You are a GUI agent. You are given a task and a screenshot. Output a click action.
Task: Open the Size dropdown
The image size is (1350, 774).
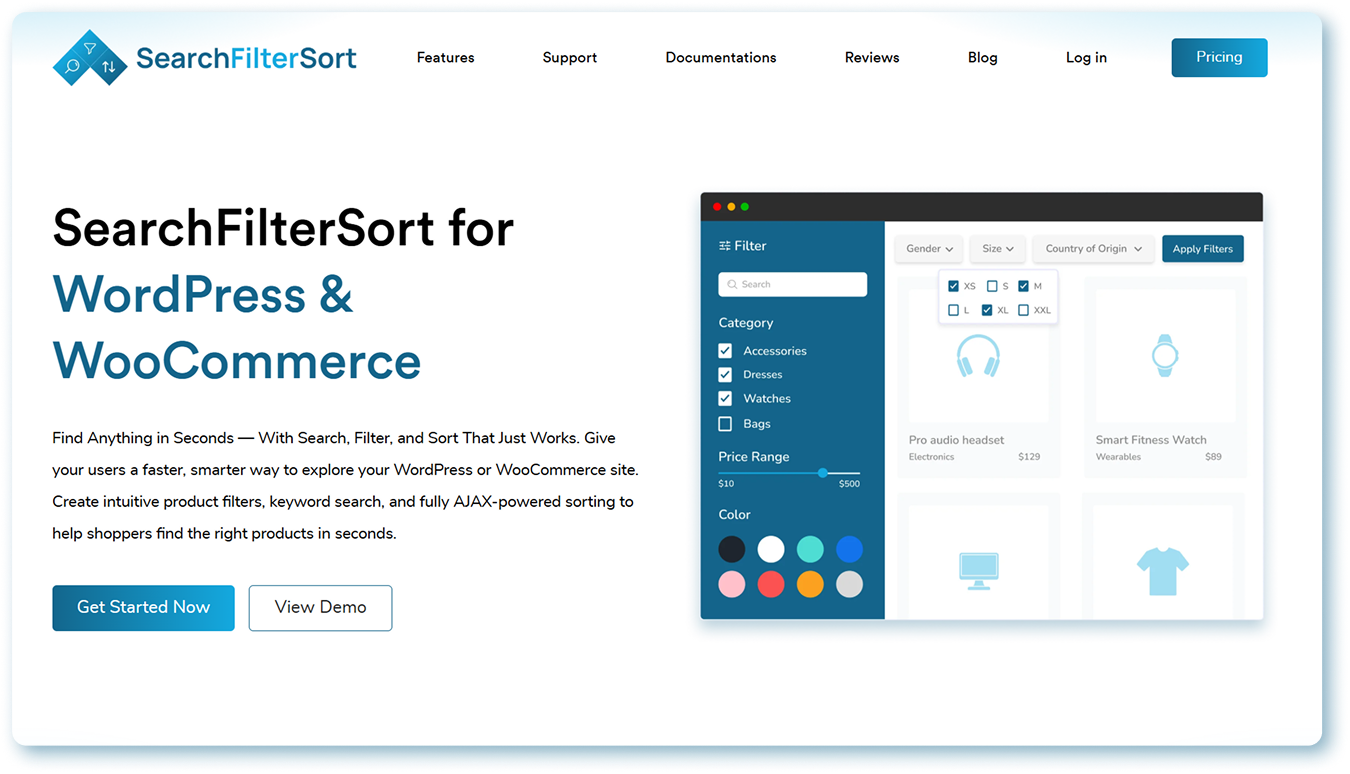point(997,249)
